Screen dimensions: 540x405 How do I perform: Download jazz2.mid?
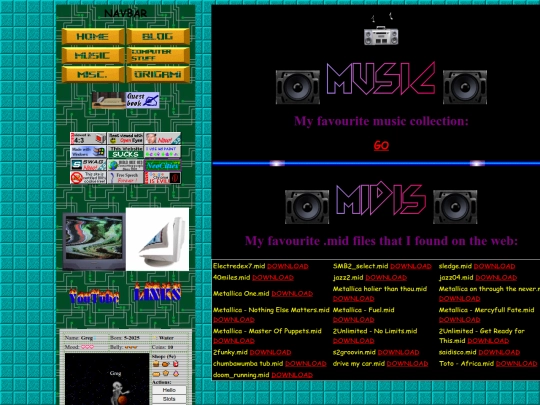[x=386, y=278]
